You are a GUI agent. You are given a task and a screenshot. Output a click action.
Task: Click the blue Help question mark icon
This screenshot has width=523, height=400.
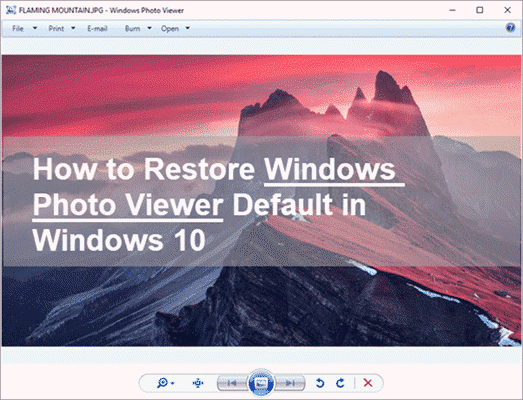[x=510, y=28]
